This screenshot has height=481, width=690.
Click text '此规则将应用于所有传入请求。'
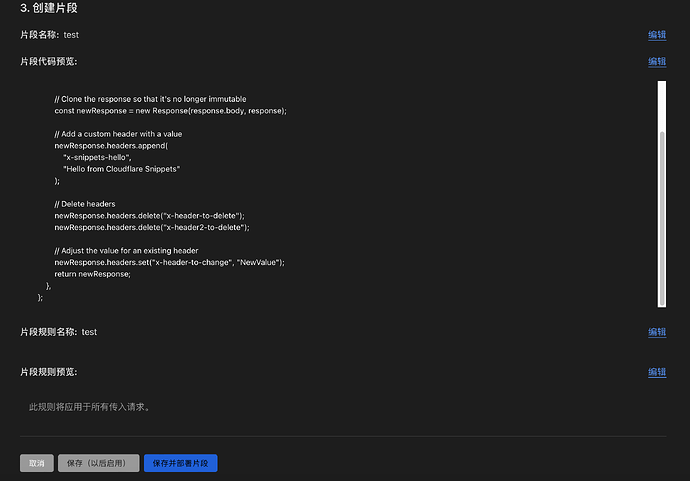pos(91,407)
